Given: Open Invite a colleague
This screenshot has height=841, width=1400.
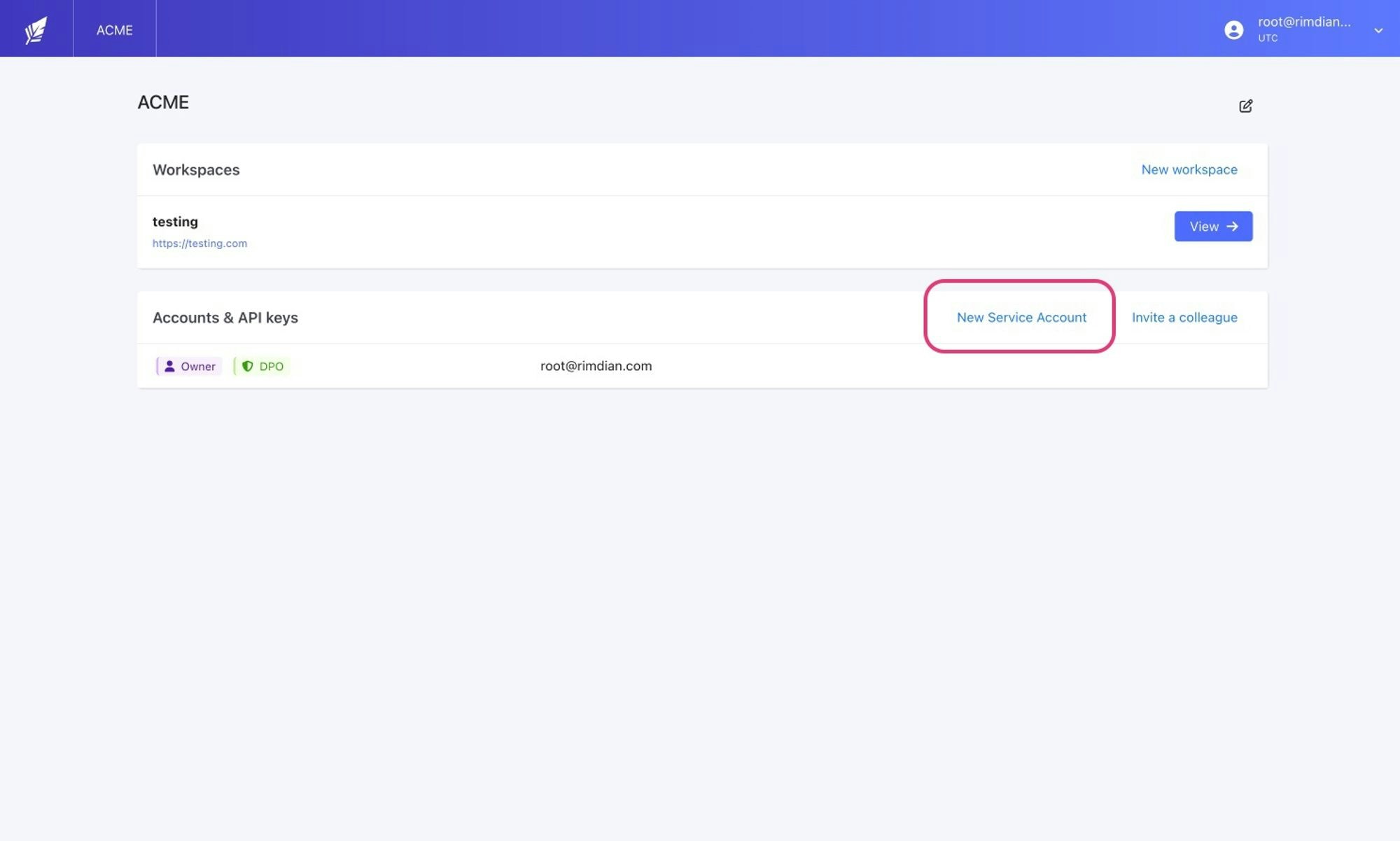Looking at the screenshot, I should tap(1185, 317).
